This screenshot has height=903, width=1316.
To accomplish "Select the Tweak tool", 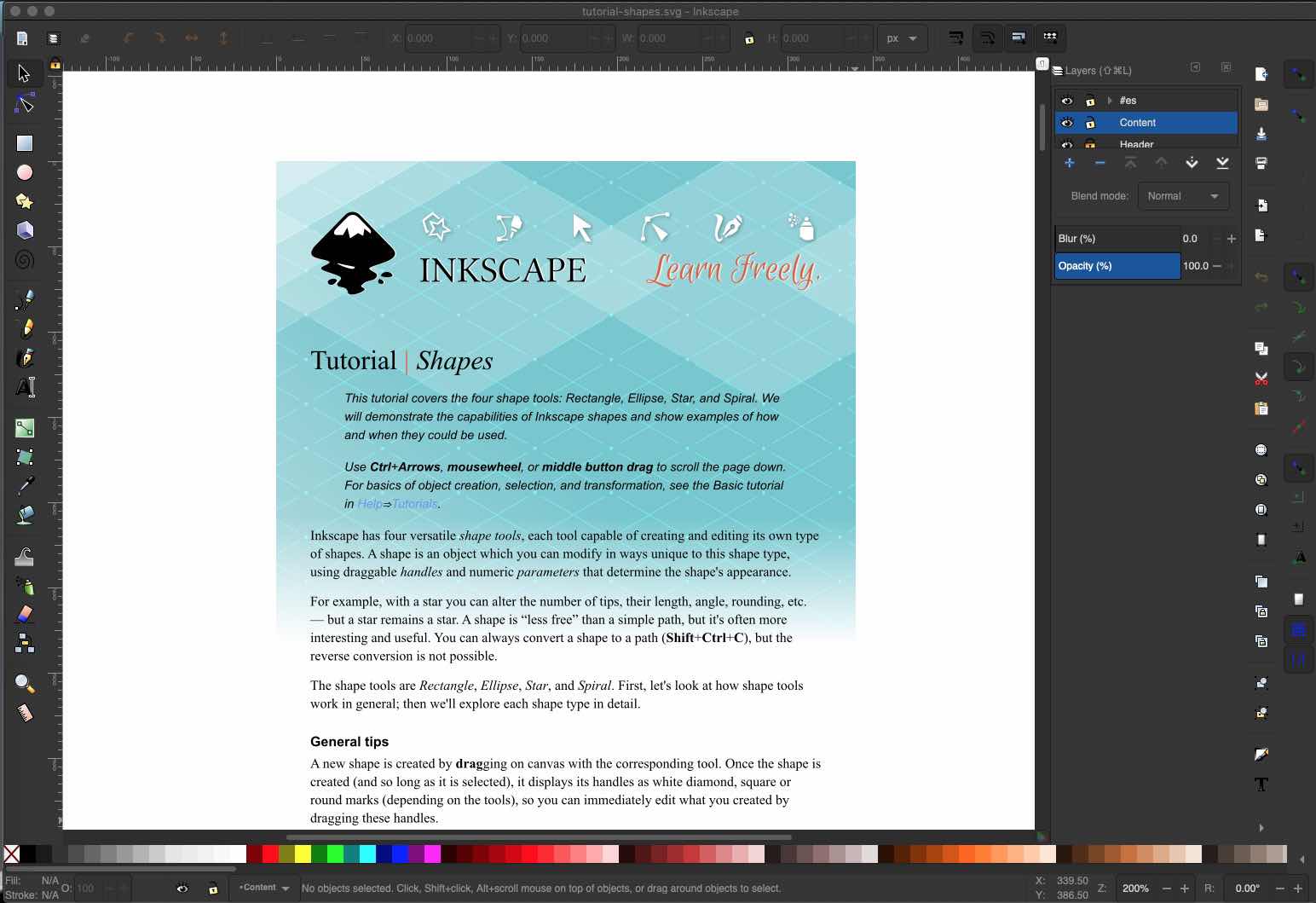I will pyautogui.click(x=24, y=557).
